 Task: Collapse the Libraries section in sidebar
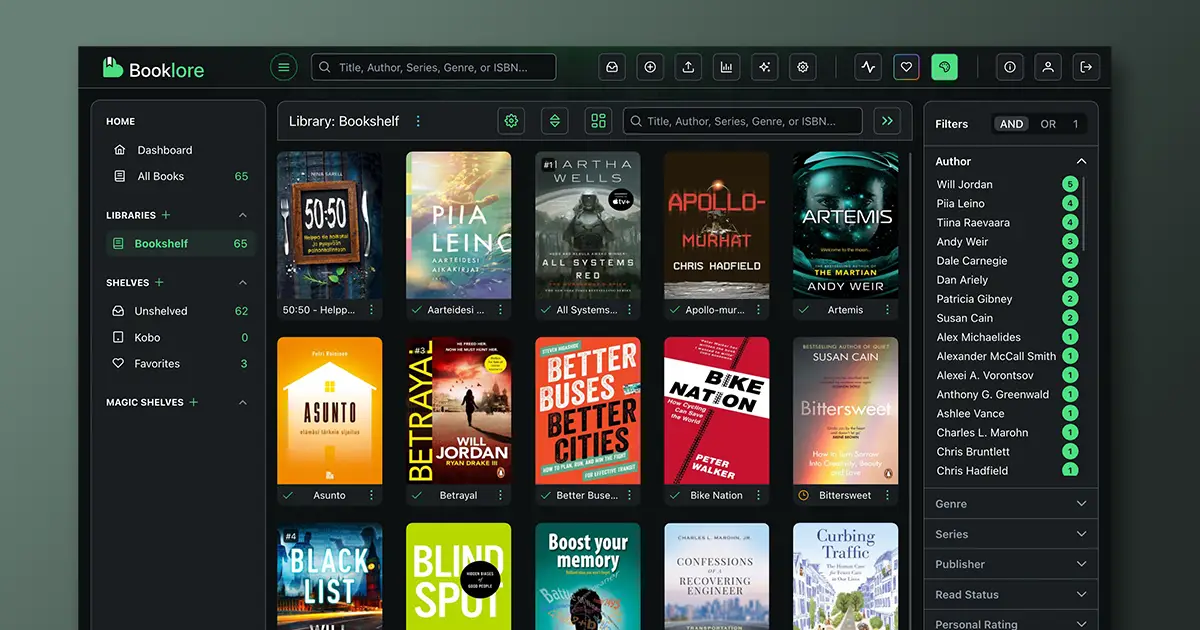[242, 215]
